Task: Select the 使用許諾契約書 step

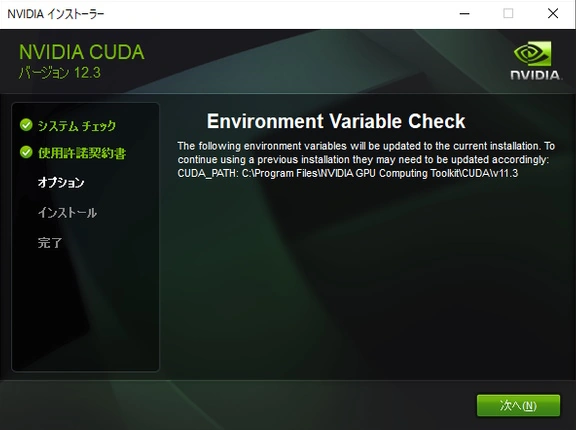Action: [x=82, y=153]
